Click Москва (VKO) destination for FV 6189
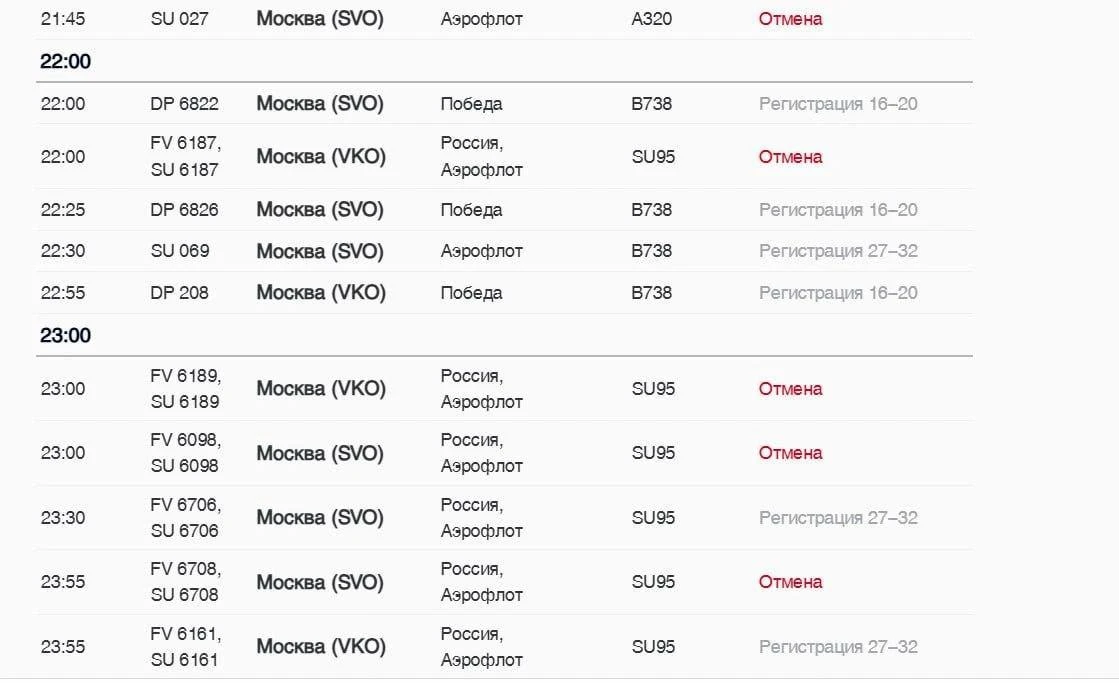The width and height of the screenshot is (1119, 683). 320,389
